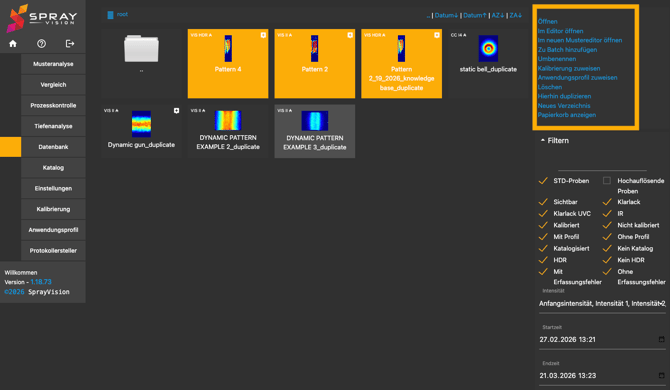
Task: Toggle the STD-Proben filter checkbox
Action: [543, 181]
